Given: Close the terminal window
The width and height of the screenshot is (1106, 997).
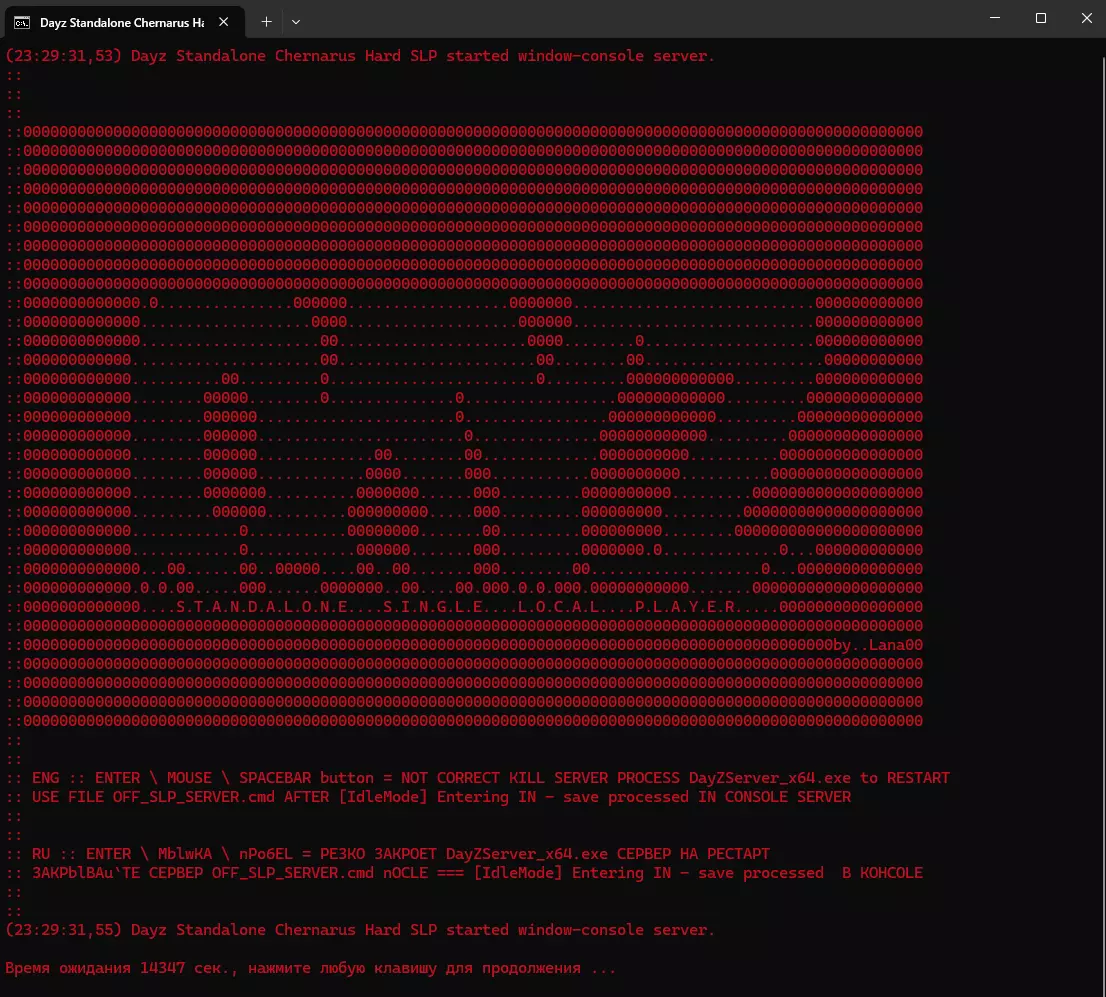Looking at the screenshot, I should point(1086,18).
